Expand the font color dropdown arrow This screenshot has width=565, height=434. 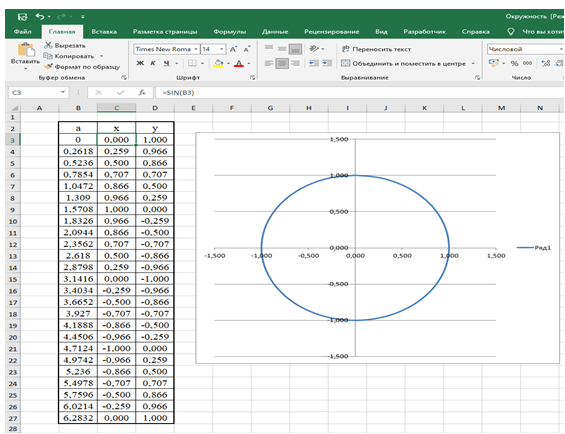[249, 63]
